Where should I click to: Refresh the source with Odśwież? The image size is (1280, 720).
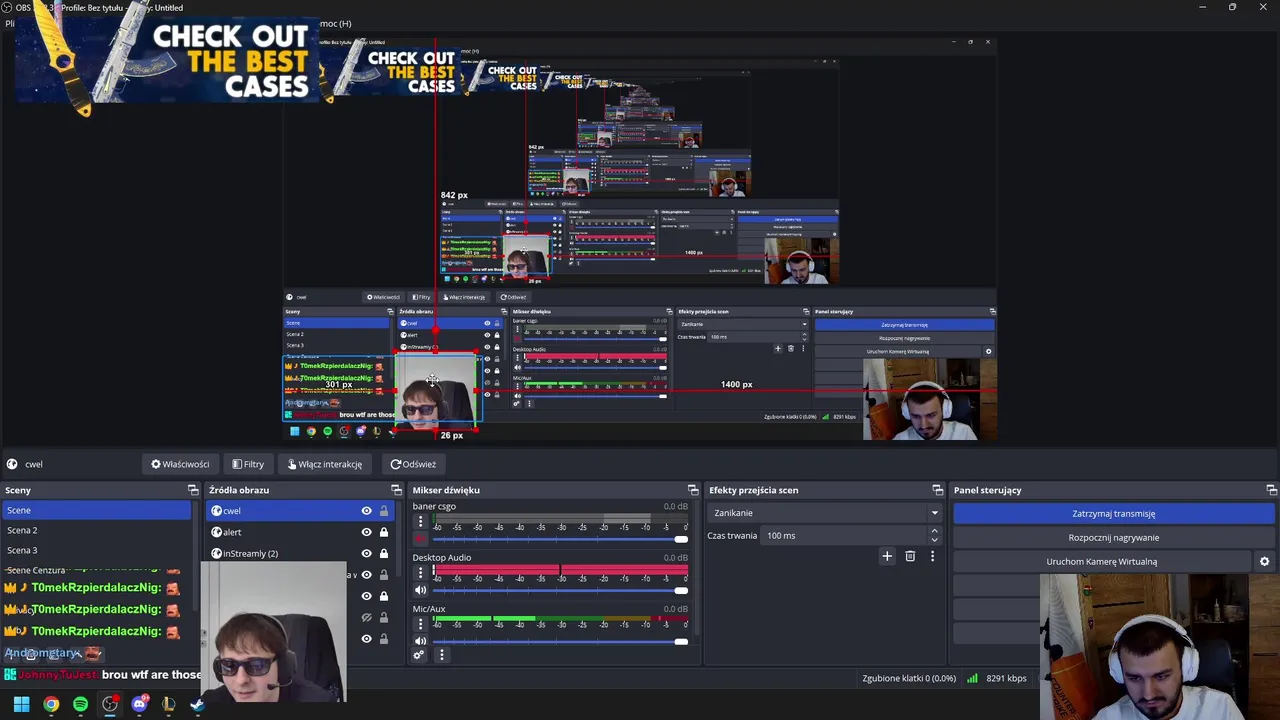(413, 464)
